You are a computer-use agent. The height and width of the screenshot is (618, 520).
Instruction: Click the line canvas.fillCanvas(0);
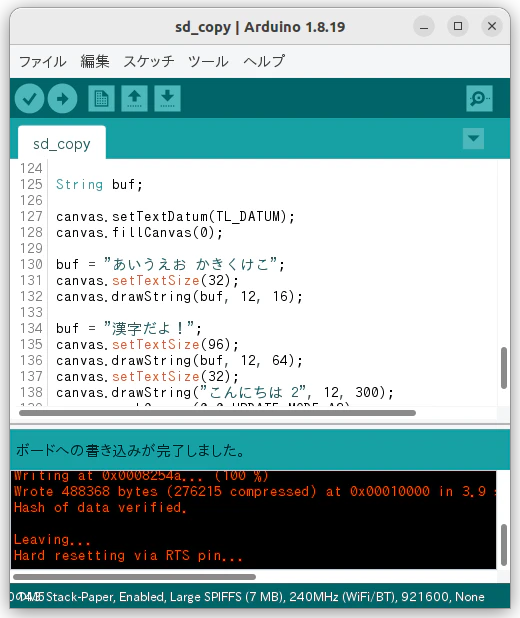pos(139,233)
